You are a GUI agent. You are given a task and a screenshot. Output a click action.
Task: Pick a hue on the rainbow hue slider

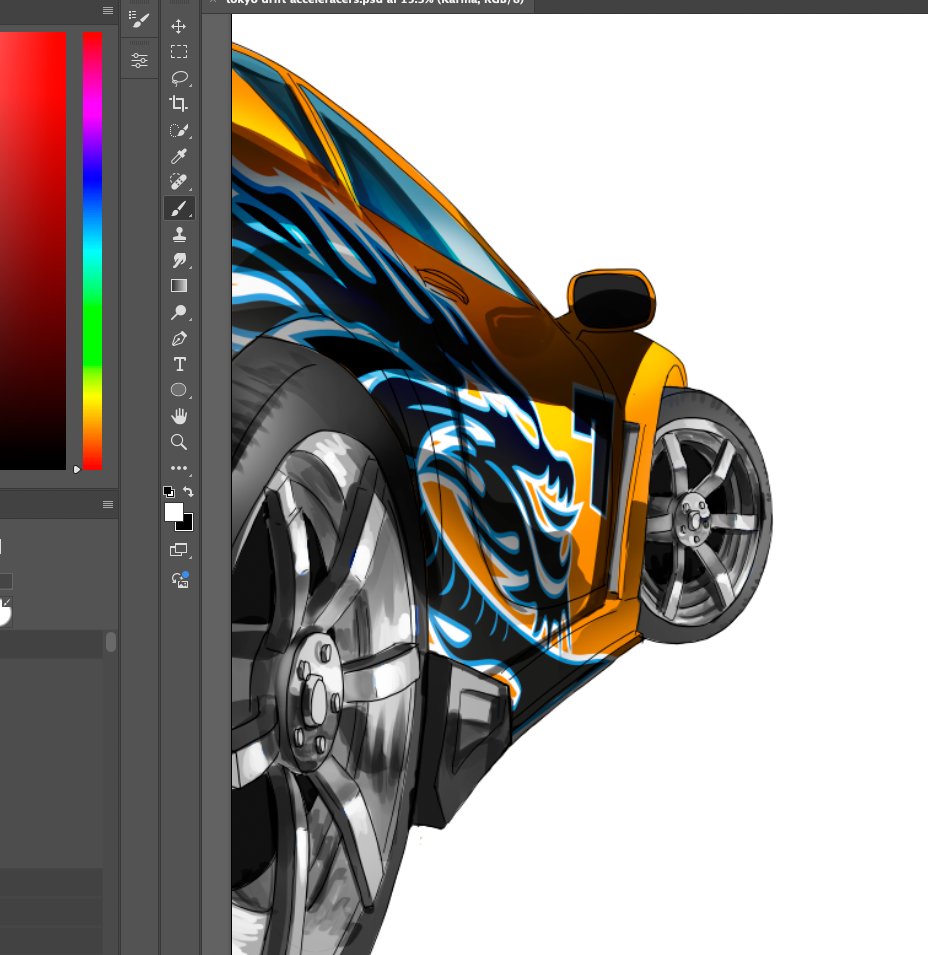click(x=93, y=251)
